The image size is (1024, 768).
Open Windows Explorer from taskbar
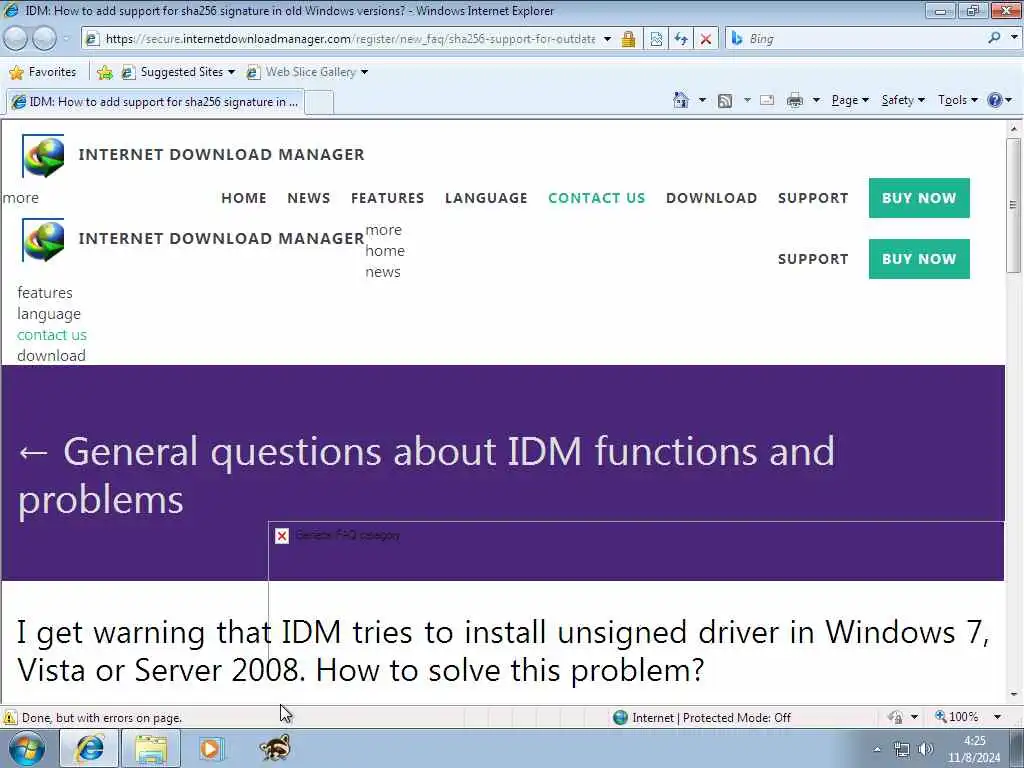151,748
